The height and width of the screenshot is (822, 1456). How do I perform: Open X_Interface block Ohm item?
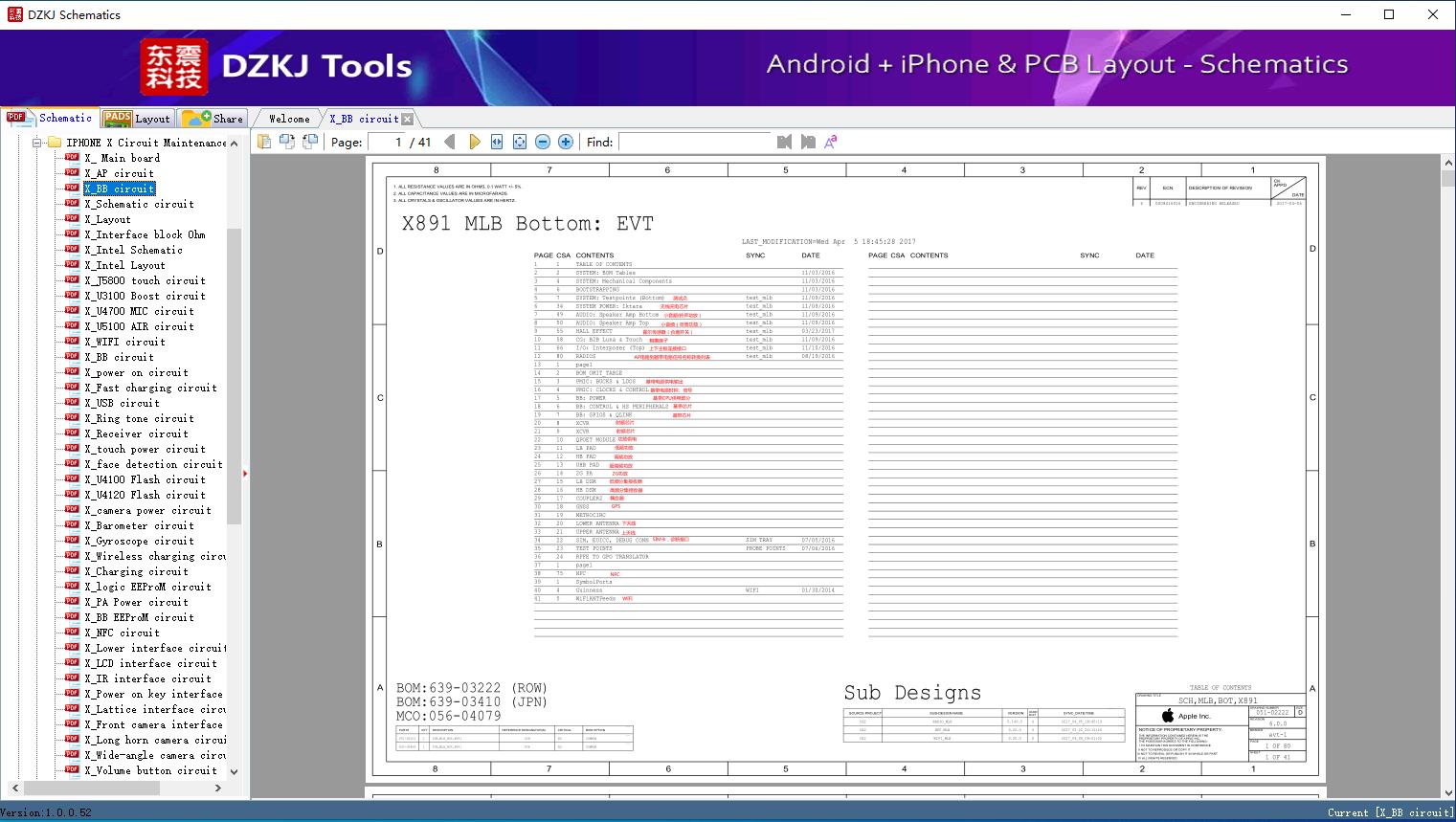click(145, 234)
